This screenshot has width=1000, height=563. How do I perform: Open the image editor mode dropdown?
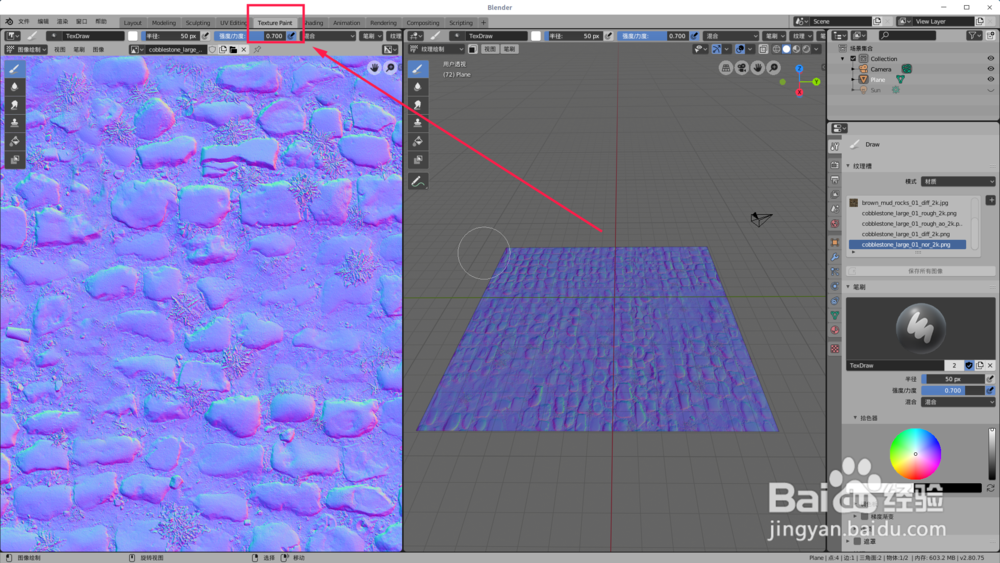click(x=26, y=49)
